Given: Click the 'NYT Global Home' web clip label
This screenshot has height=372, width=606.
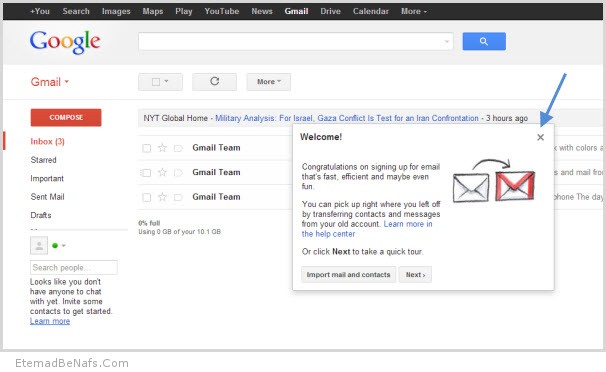Looking at the screenshot, I should (175, 118).
